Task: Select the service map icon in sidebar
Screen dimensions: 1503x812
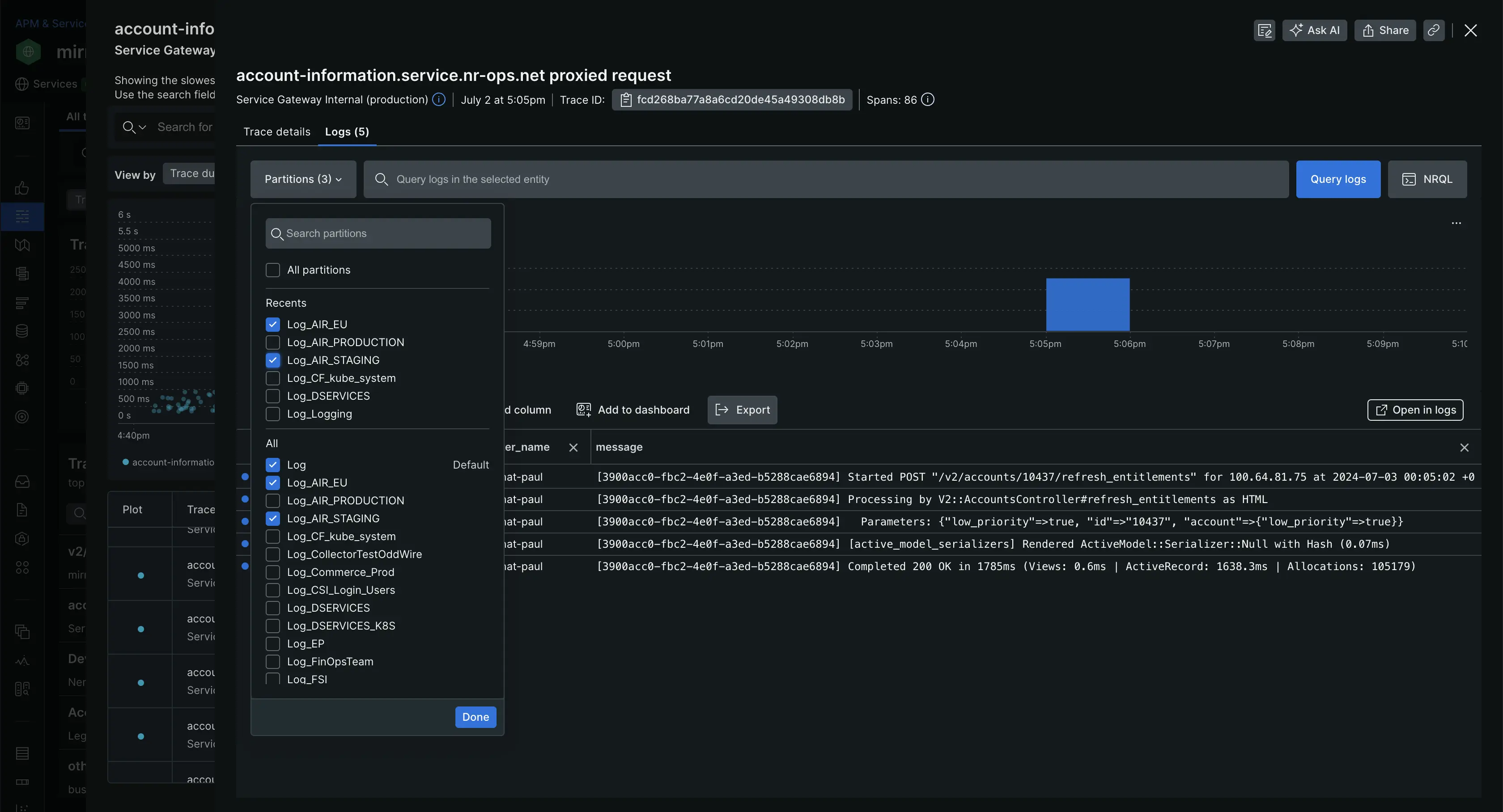Action: click(x=21, y=360)
